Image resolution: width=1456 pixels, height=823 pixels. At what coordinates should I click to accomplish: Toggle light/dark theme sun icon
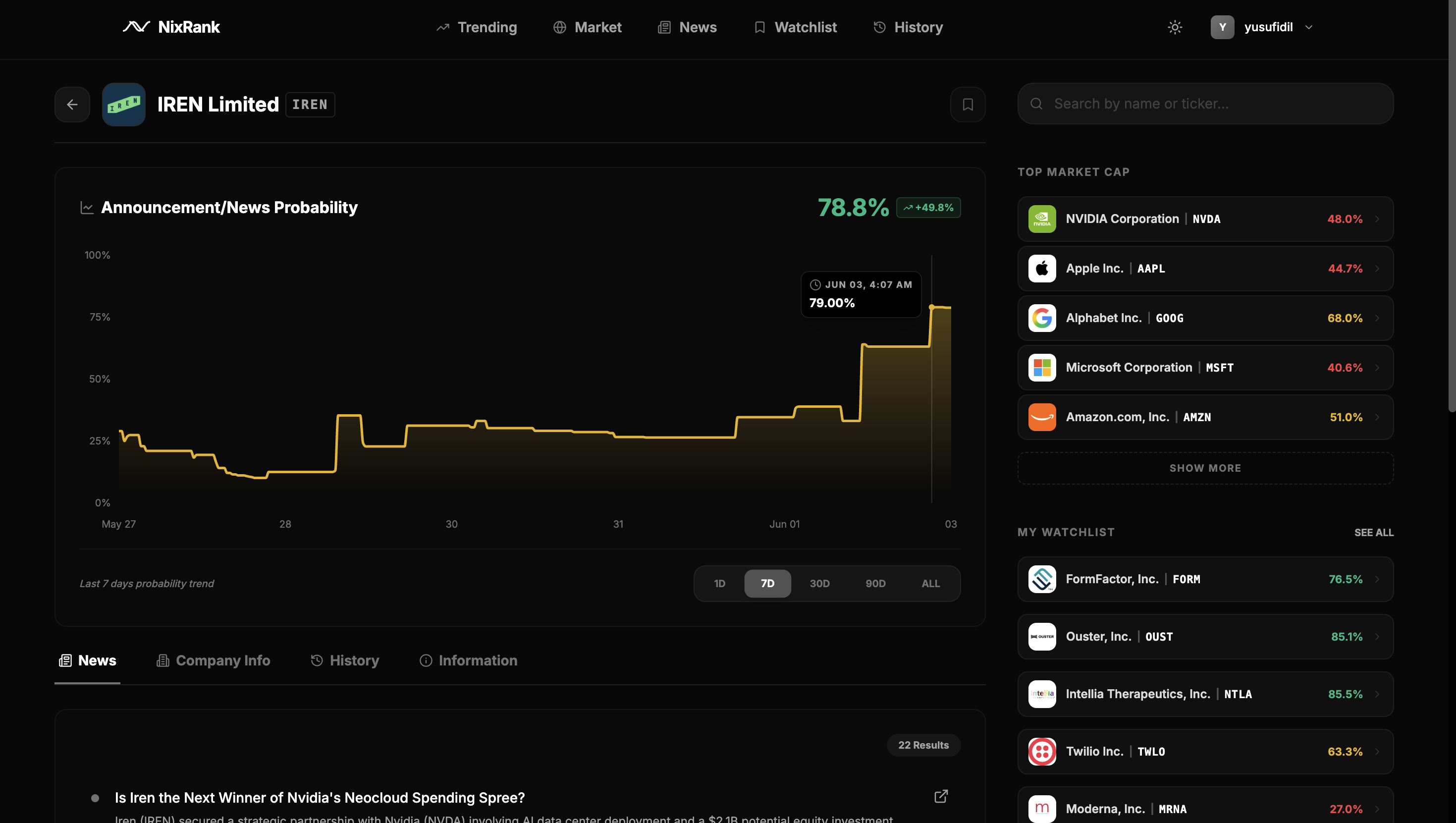[1175, 27]
